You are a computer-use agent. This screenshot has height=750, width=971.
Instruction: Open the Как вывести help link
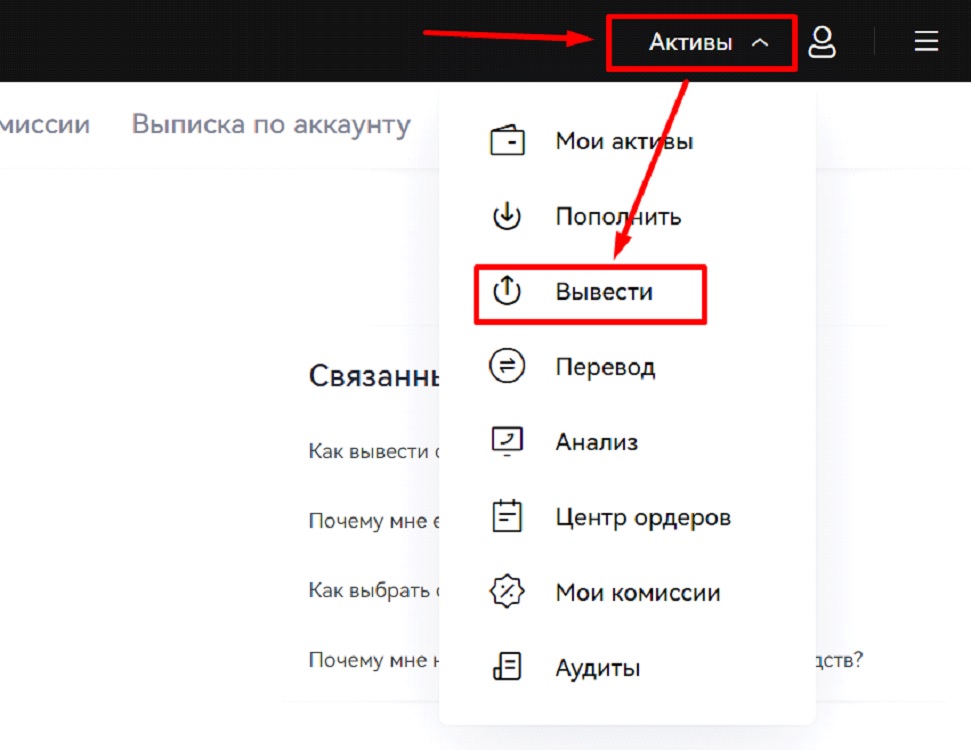375,450
